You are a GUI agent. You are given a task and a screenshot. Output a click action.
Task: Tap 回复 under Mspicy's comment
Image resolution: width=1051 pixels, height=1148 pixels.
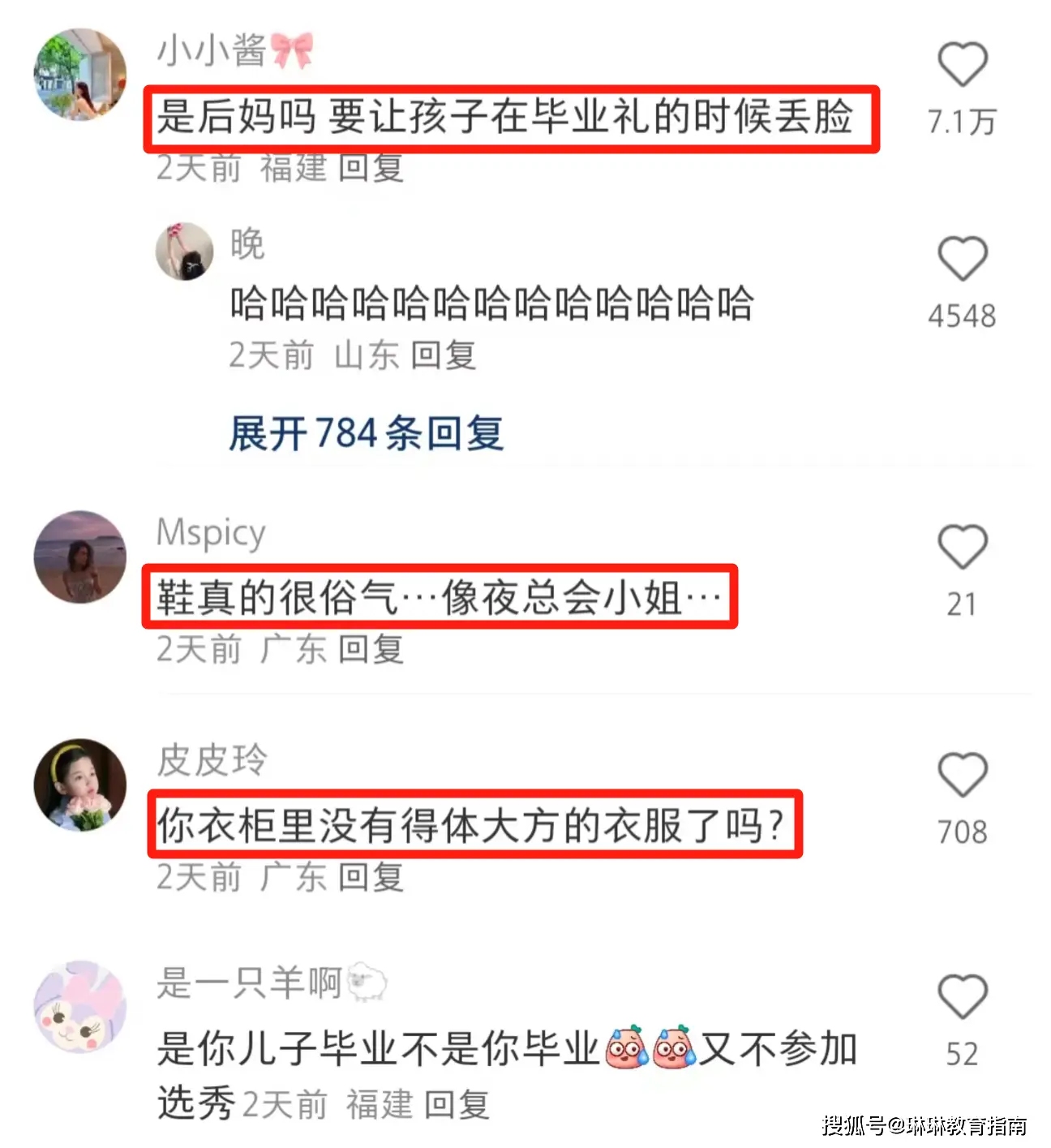pyautogui.click(x=371, y=649)
